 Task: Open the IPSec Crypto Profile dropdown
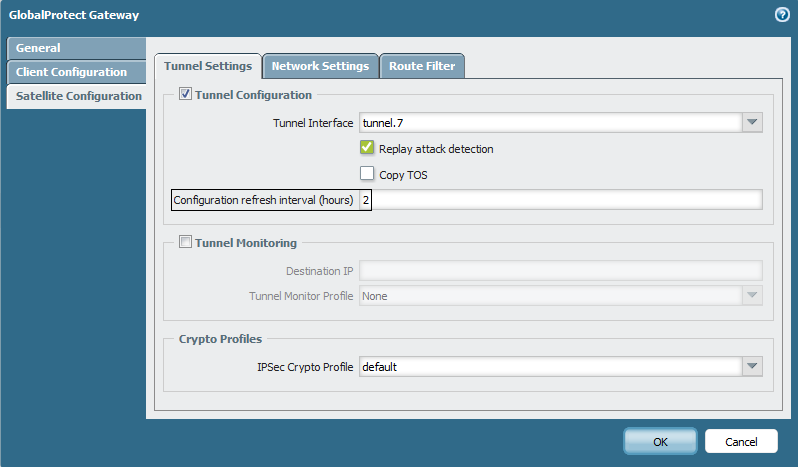click(x=752, y=367)
